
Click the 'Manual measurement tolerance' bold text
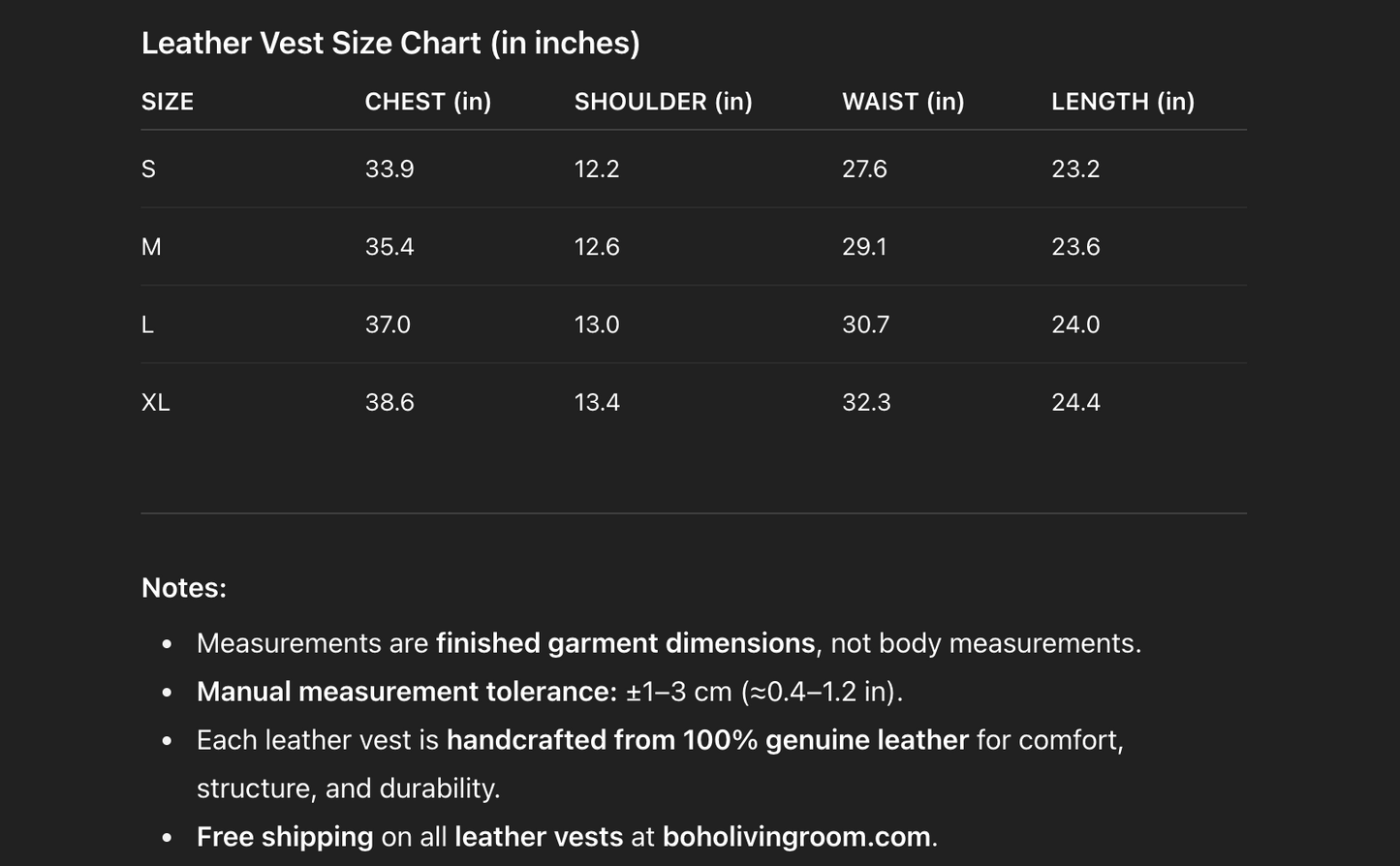point(406,692)
